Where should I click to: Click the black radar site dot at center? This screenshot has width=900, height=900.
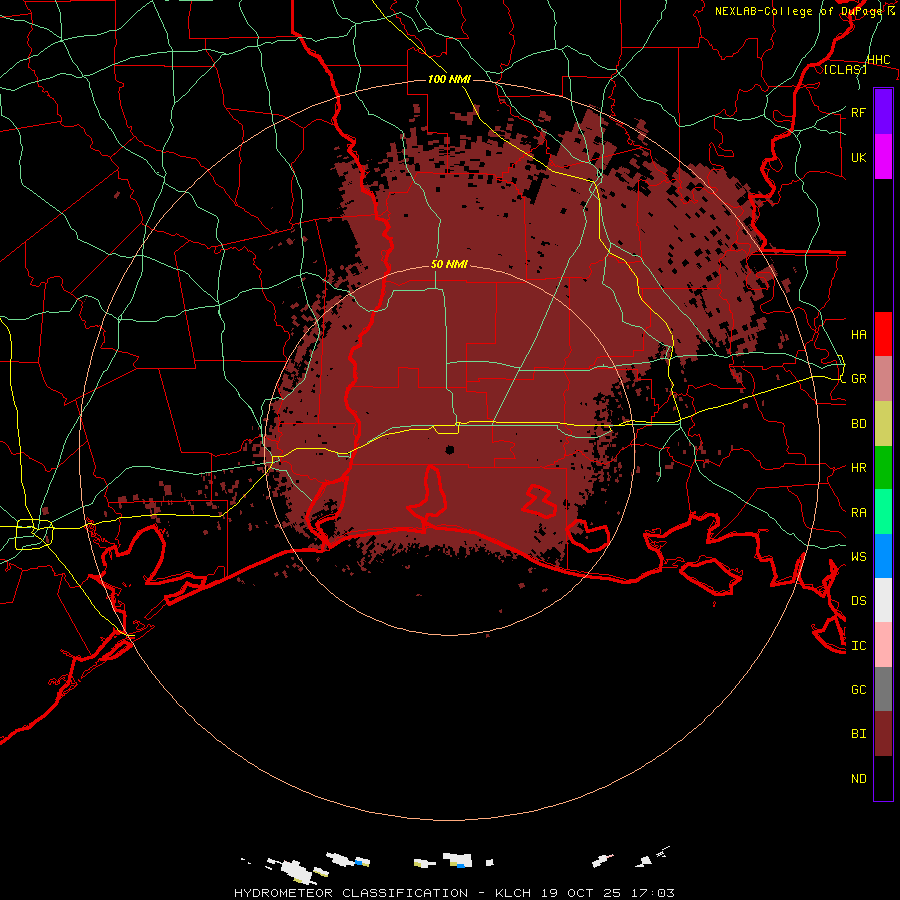coord(449,450)
